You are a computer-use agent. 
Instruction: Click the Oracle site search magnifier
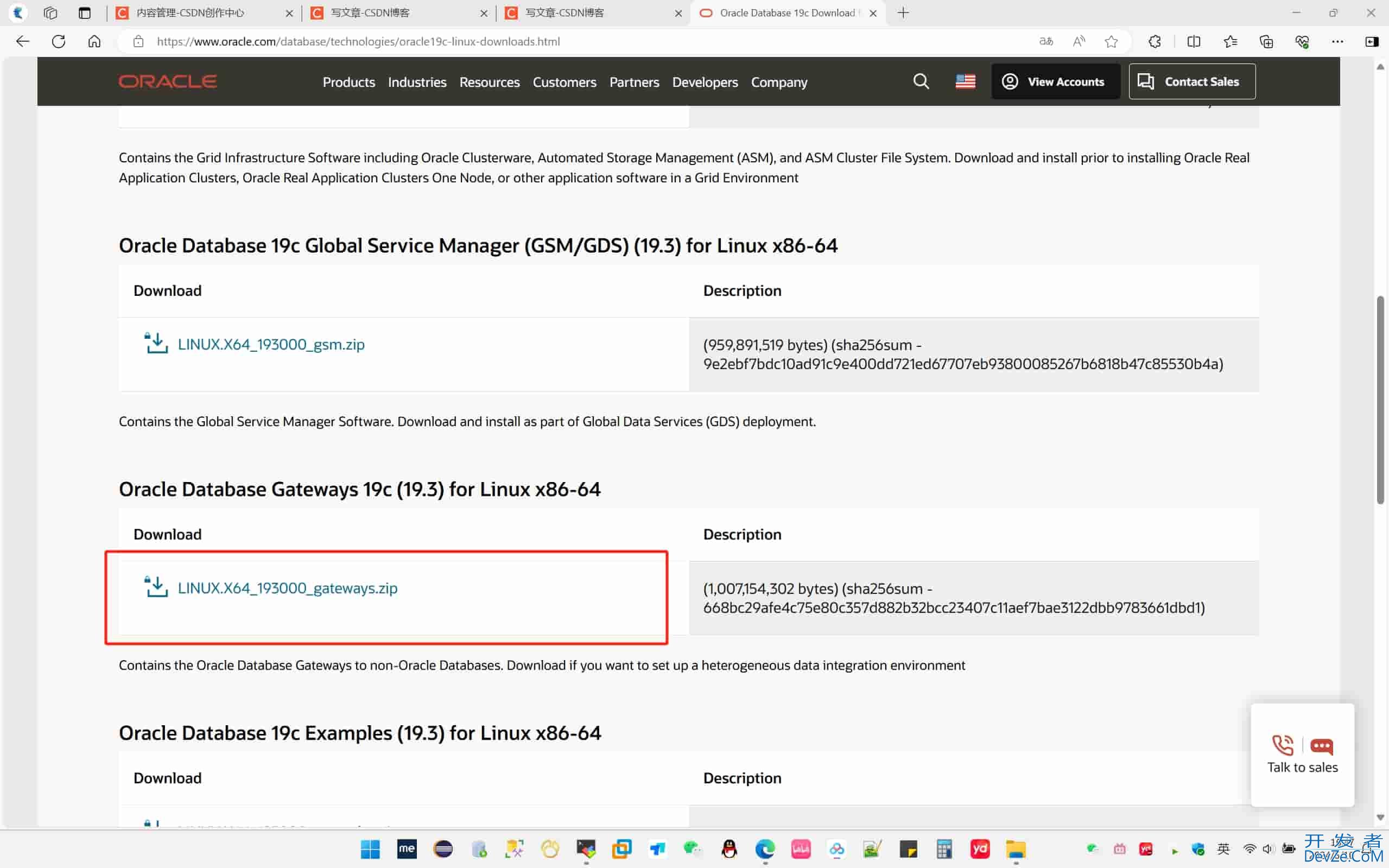(921, 81)
